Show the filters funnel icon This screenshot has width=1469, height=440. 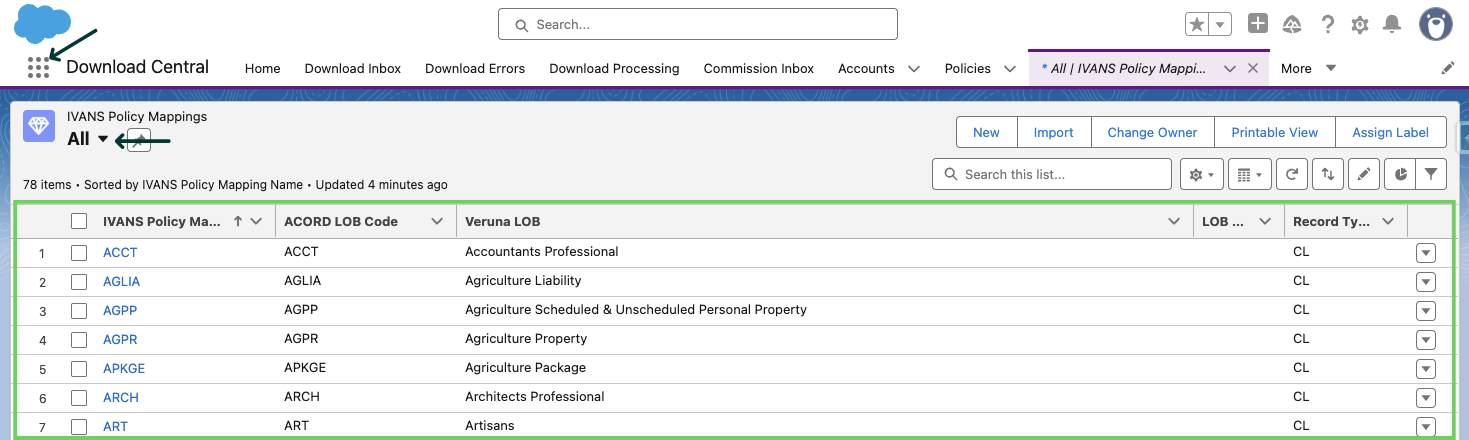pos(1431,174)
